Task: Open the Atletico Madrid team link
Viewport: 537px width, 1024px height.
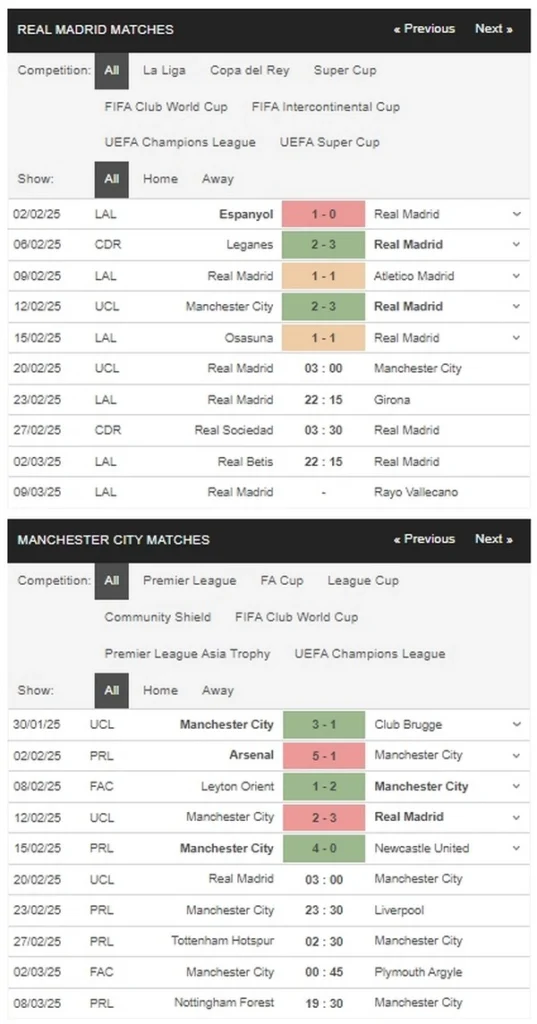Action: point(414,276)
